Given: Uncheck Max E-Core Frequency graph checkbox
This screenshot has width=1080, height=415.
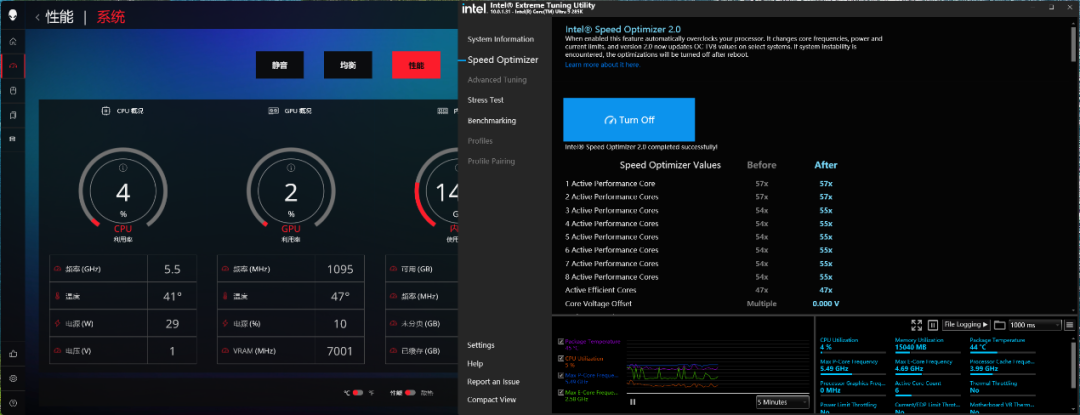Looking at the screenshot, I should [x=560, y=392].
